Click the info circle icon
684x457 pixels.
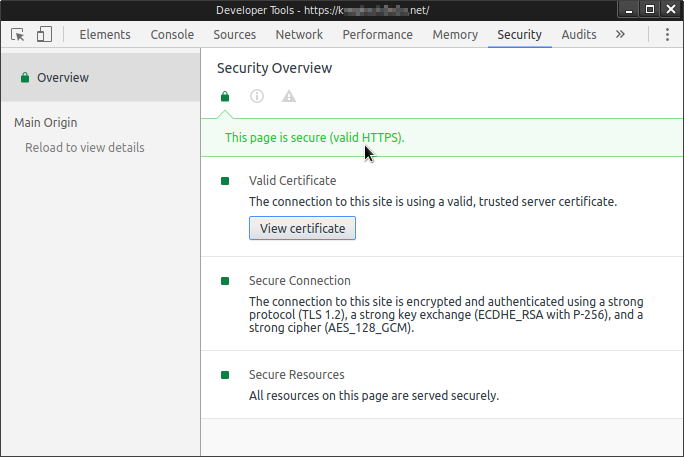pyautogui.click(x=257, y=97)
